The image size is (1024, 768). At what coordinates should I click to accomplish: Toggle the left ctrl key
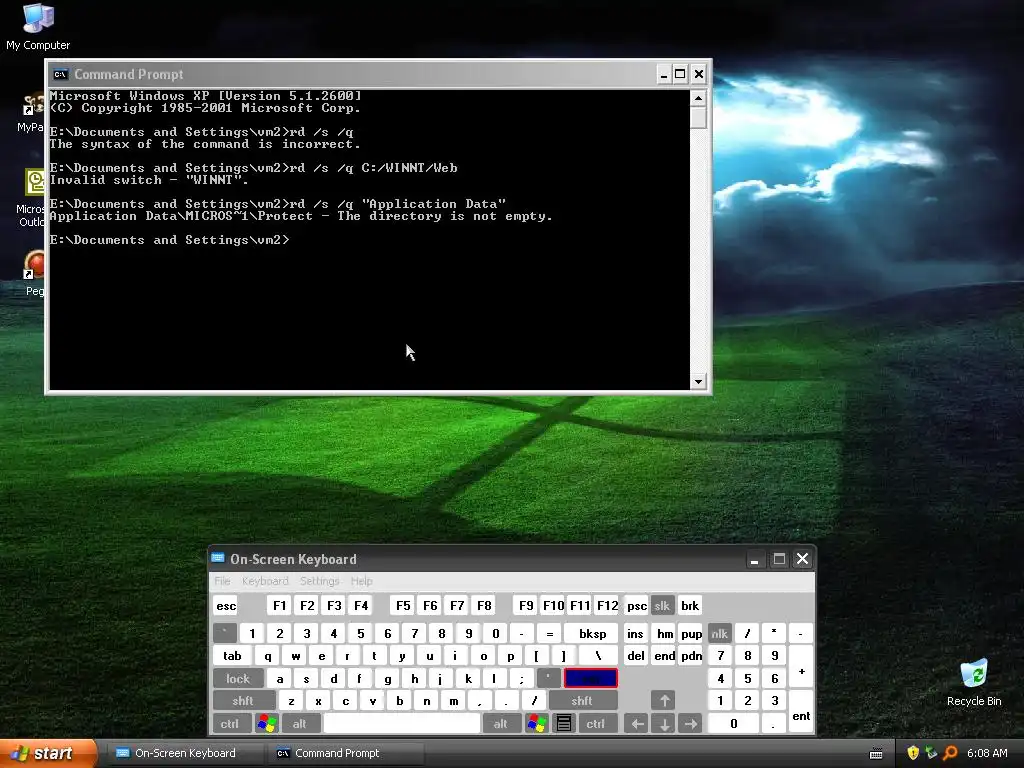[x=230, y=723]
